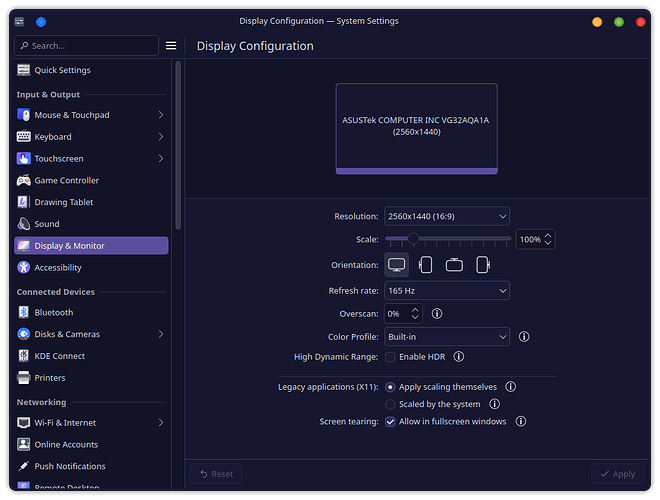Open the Quick Settings page

tap(91, 70)
